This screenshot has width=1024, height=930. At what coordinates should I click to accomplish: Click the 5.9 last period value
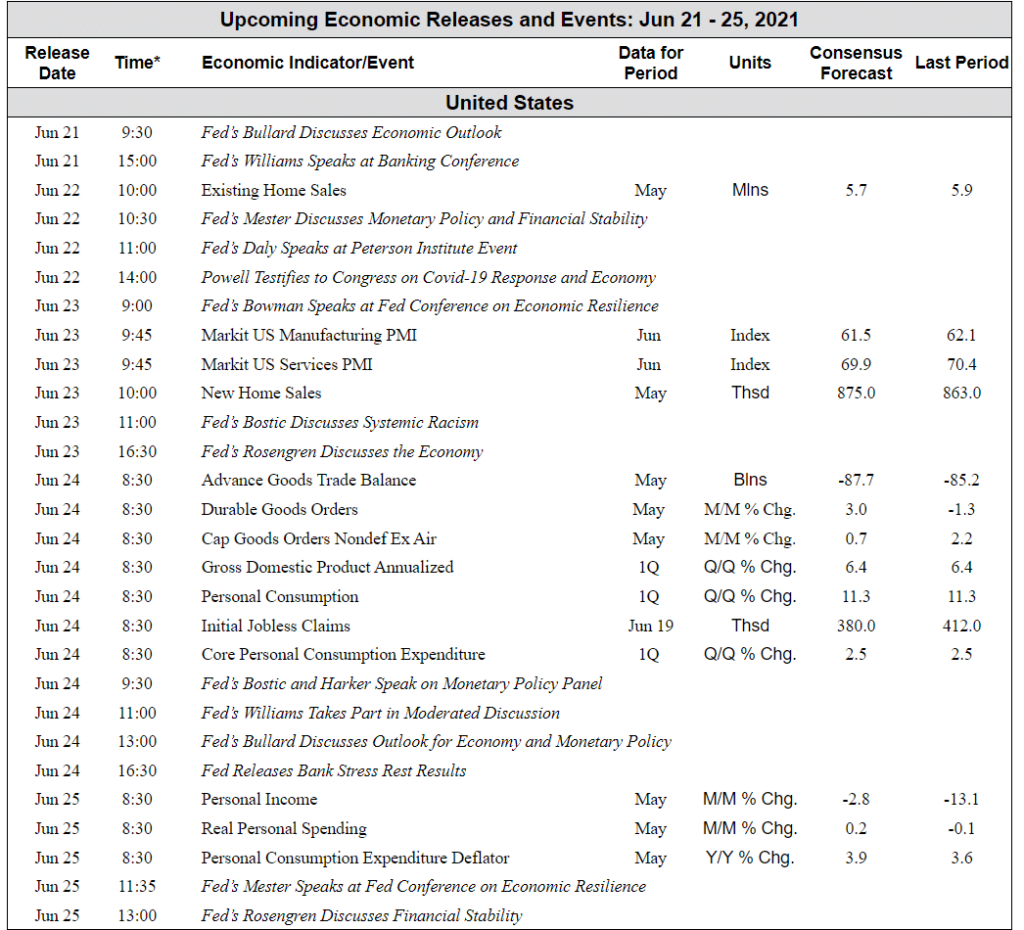pyautogui.click(x=961, y=190)
